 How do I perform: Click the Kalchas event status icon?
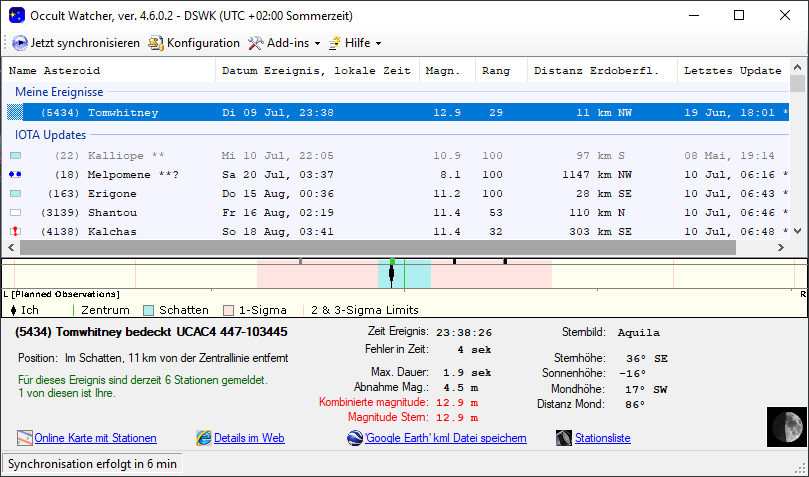15,232
